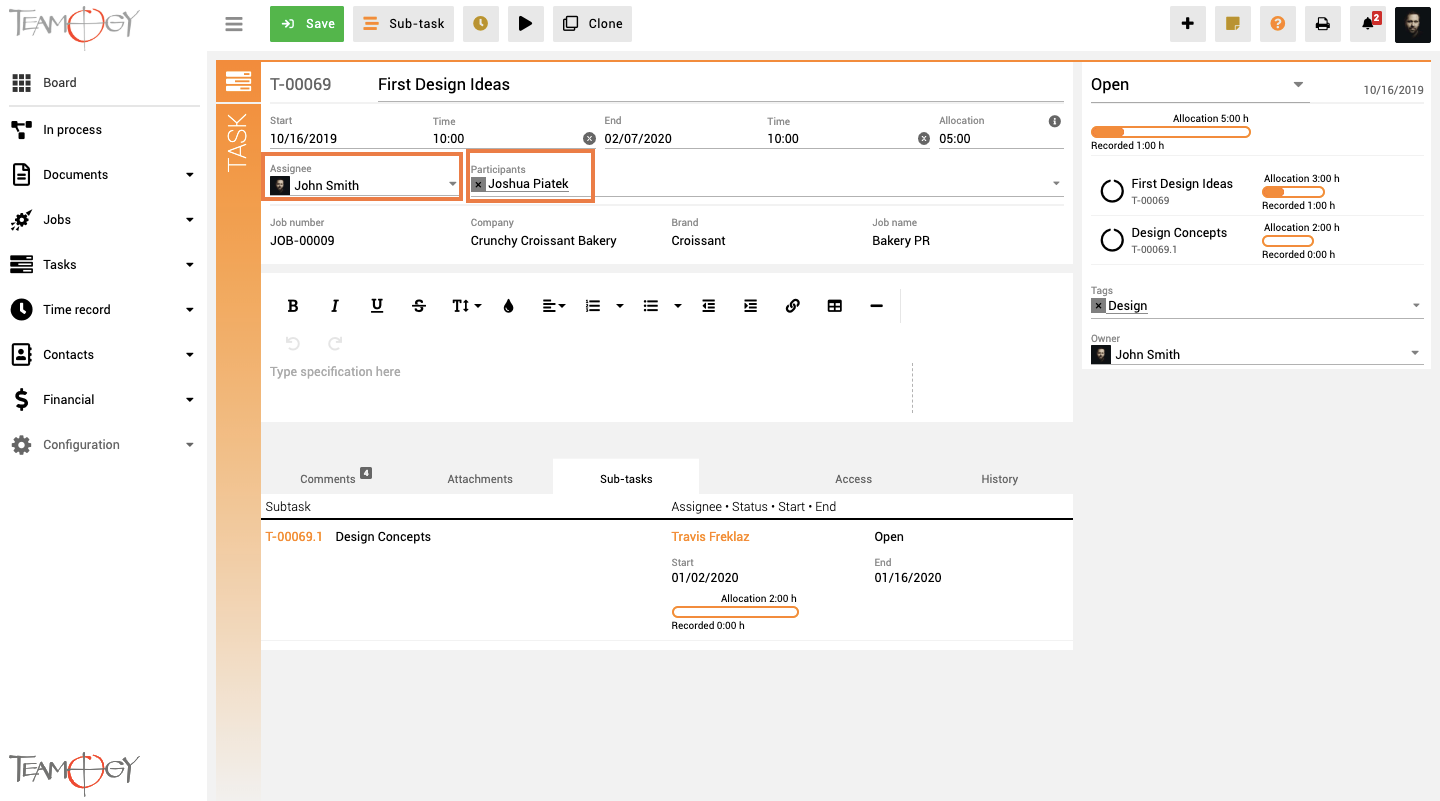Print the task with the printer icon
Image resolution: width=1440 pixels, height=801 pixels.
click(x=1323, y=24)
